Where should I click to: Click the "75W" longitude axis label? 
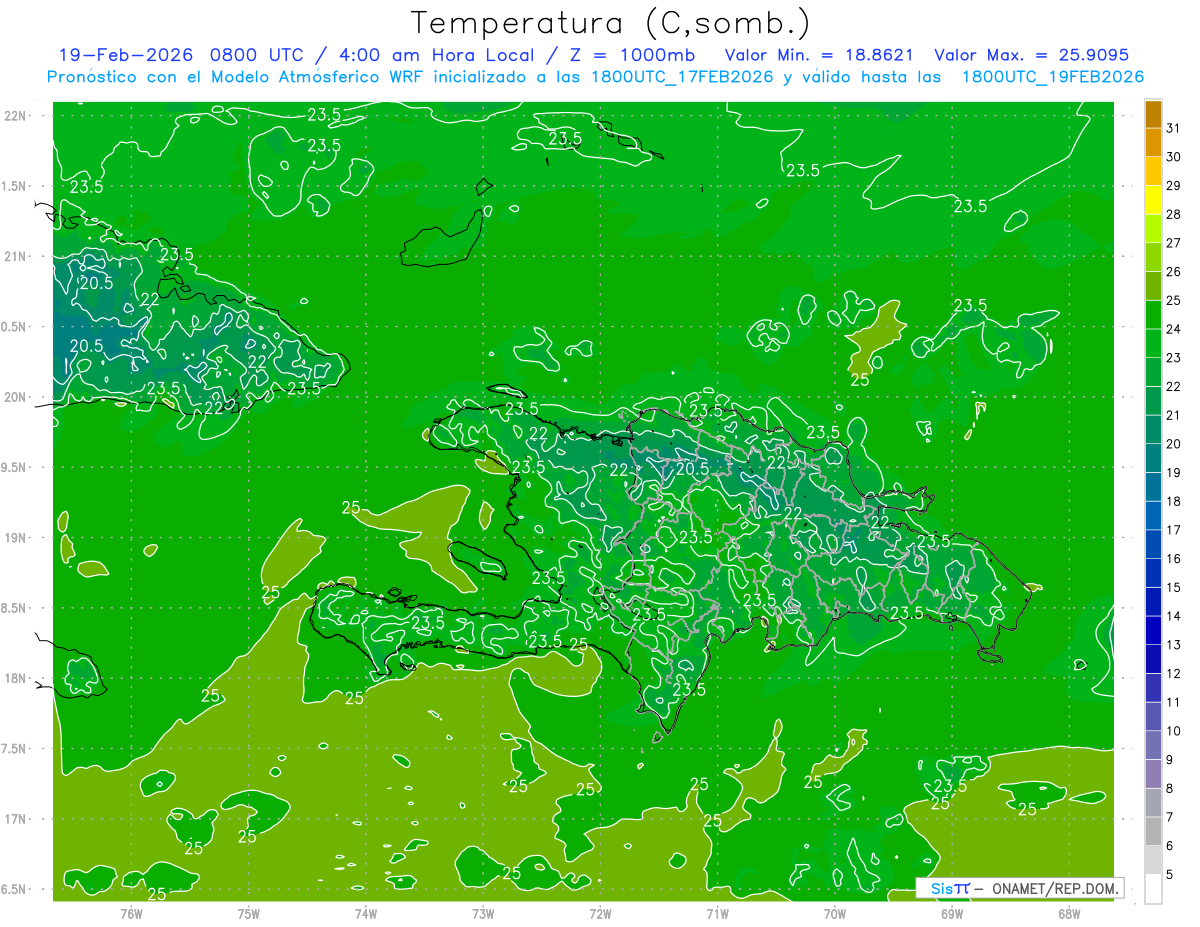pyautogui.click(x=249, y=913)
